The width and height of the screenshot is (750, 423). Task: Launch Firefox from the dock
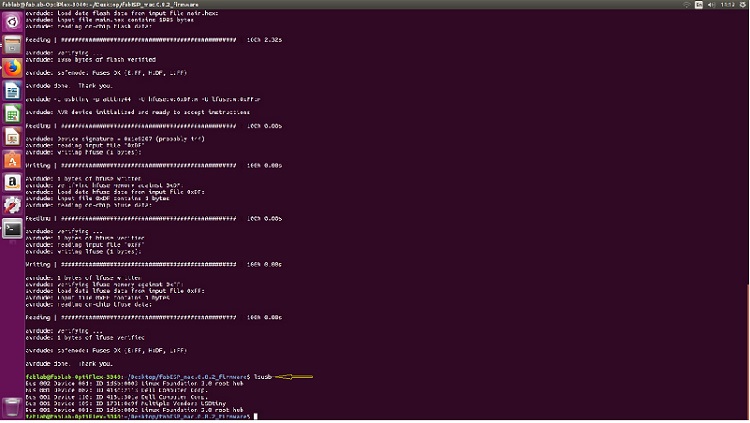[x=12, y=68]
